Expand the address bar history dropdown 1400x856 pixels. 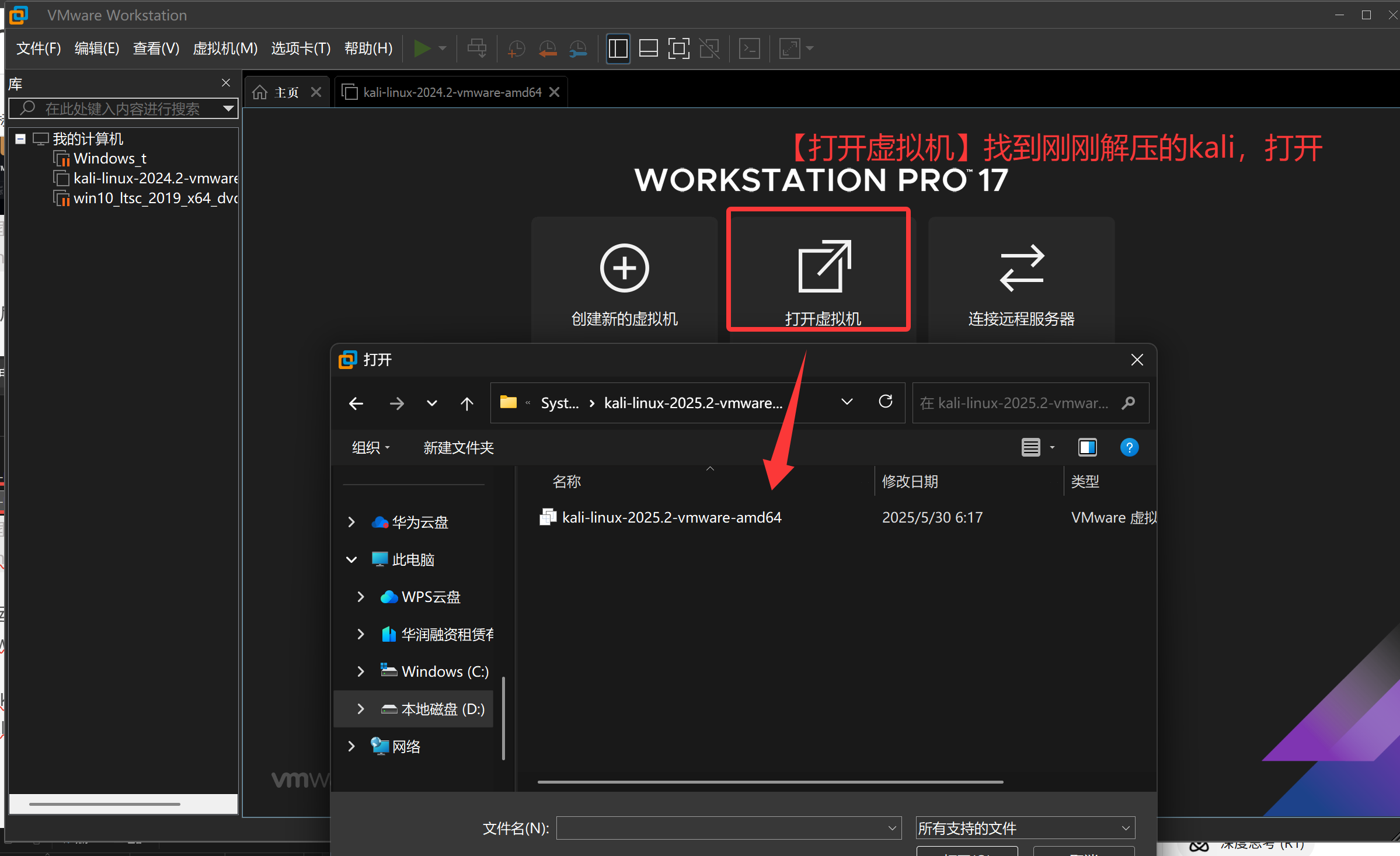[x=847, y=402]
